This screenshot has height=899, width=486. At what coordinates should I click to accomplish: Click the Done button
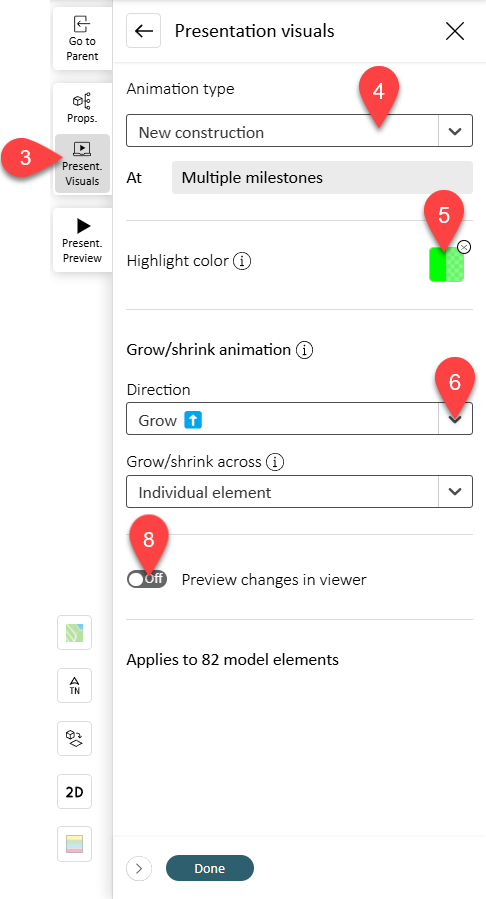click(x=210, y=868)
